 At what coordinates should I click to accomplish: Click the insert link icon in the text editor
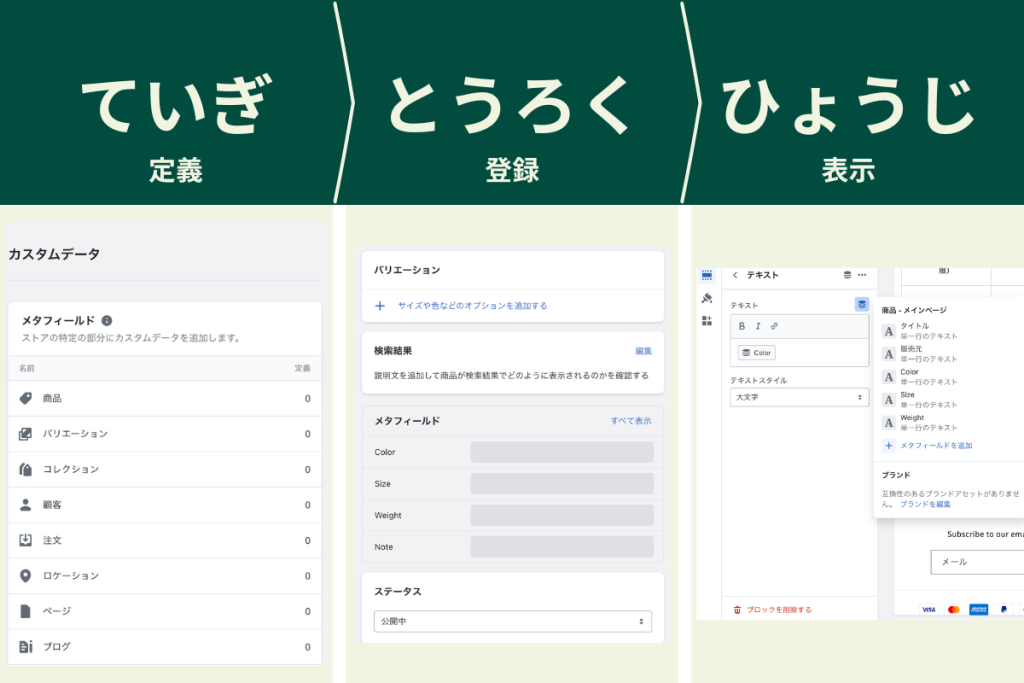point(774,326)
